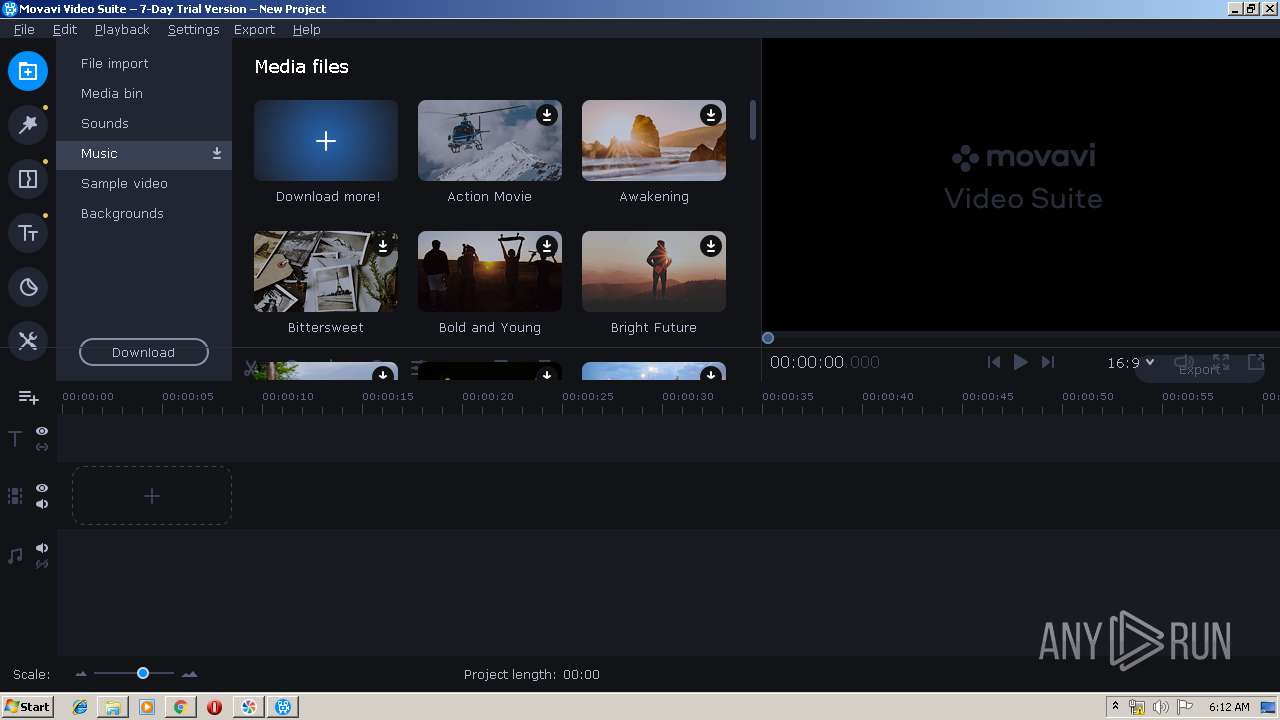Click the title track T icon
Screen dimensions: 1280x720
coord(15,439)
